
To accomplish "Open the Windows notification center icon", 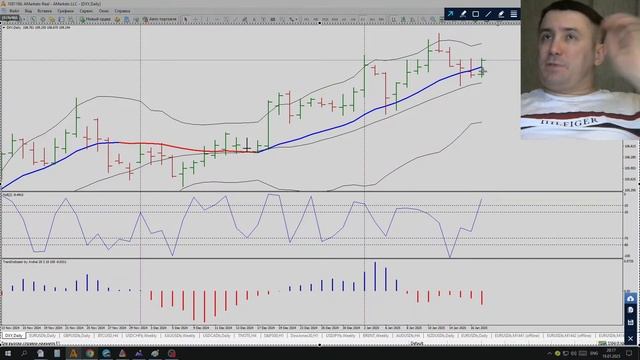I will pos(629,353).
